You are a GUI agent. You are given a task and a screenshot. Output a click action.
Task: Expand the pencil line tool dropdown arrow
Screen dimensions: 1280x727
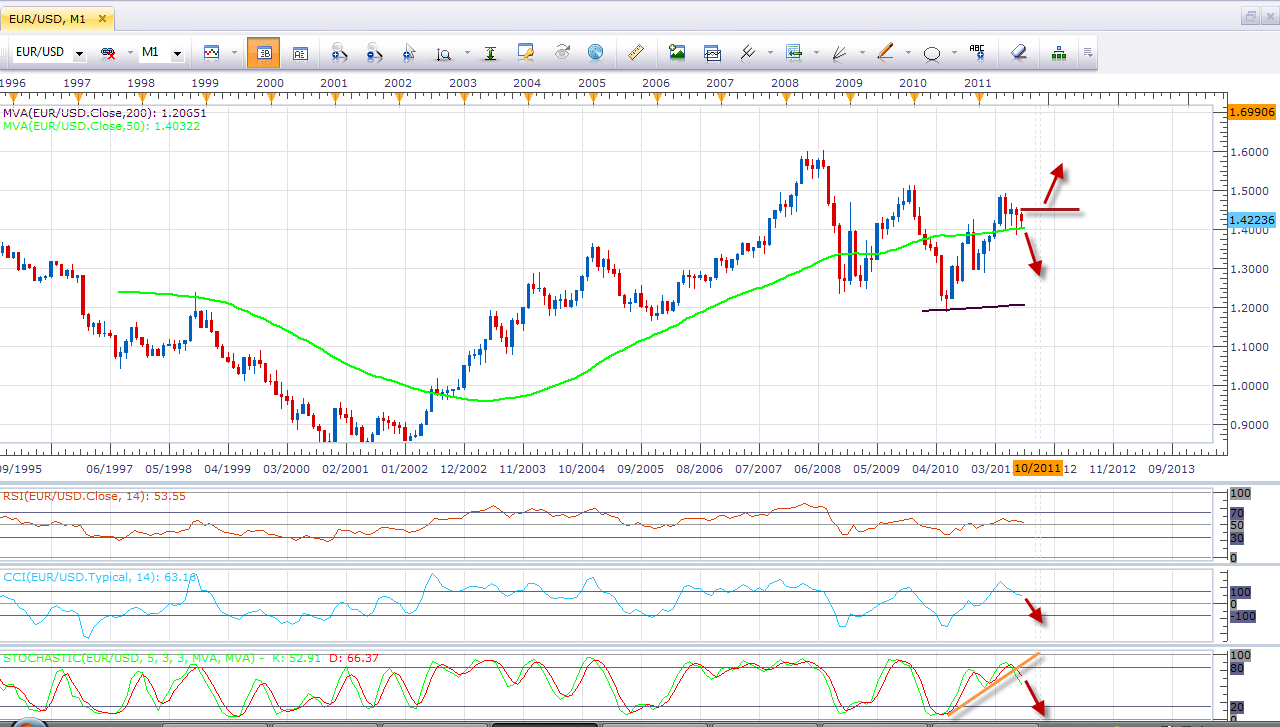(x=907, y=53)
